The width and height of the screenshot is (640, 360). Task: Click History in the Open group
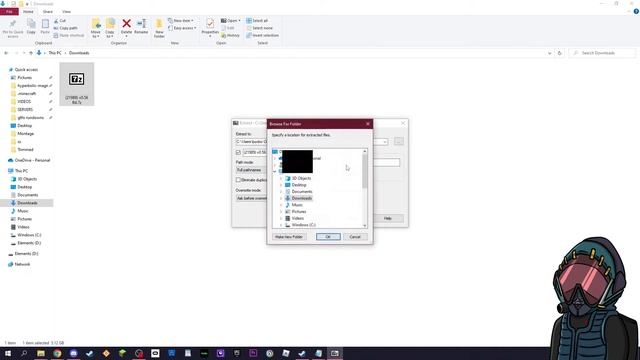(231, 36)
